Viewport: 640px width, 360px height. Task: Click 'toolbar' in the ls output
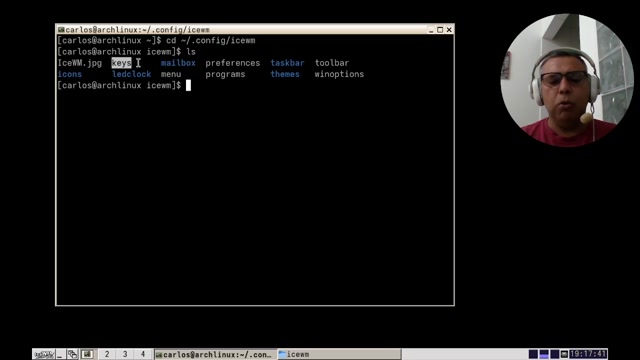(332, 63)
